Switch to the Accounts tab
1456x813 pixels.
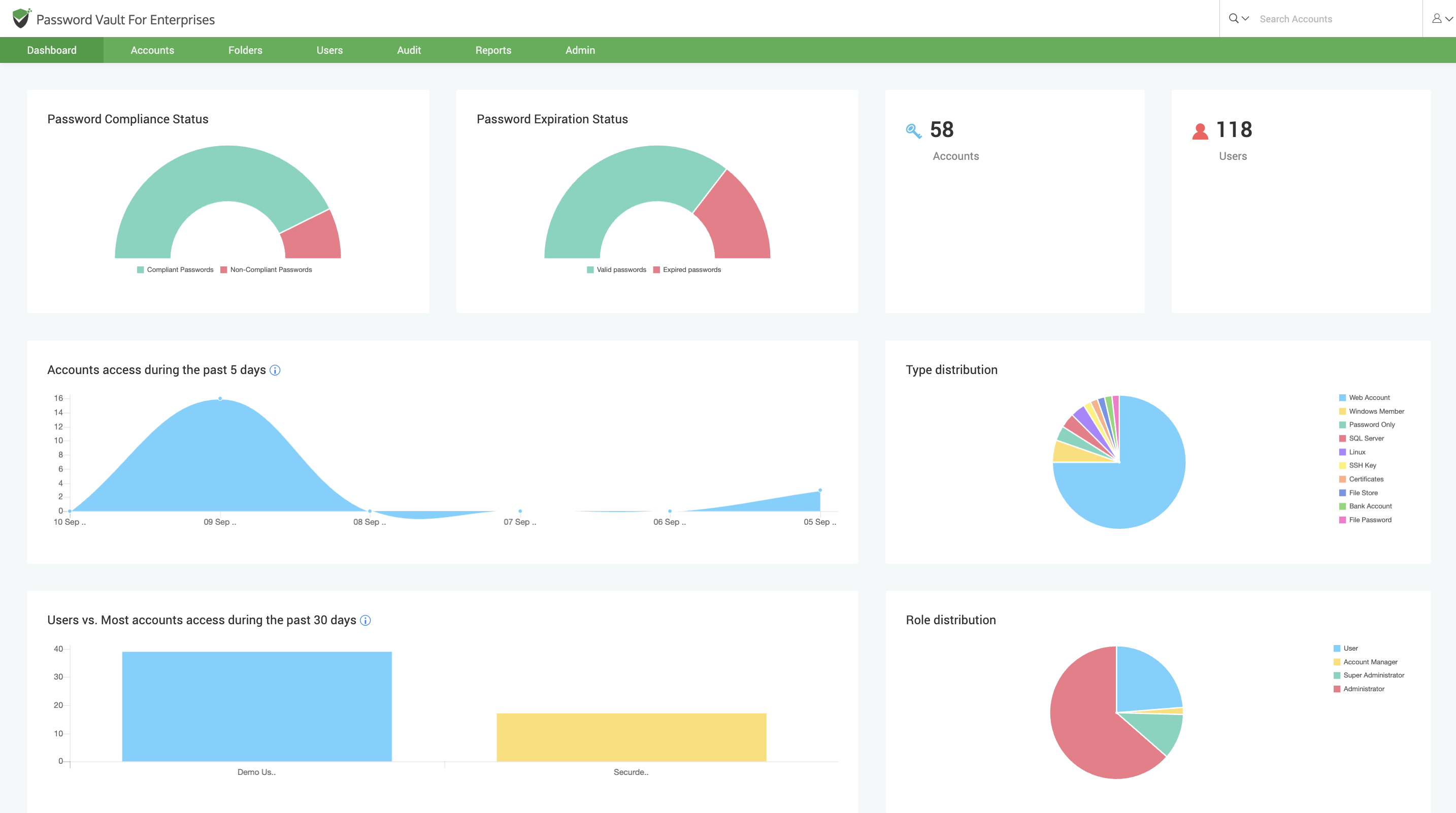pos(152,50)
